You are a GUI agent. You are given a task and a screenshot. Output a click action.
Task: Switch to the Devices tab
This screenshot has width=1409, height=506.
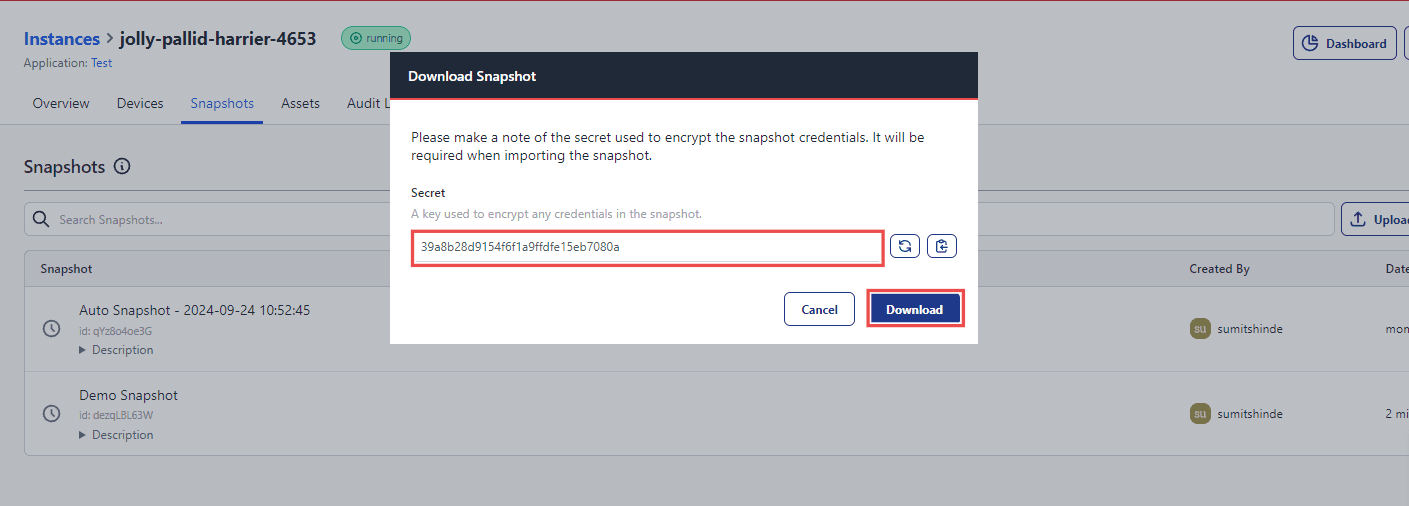point(140,103)
